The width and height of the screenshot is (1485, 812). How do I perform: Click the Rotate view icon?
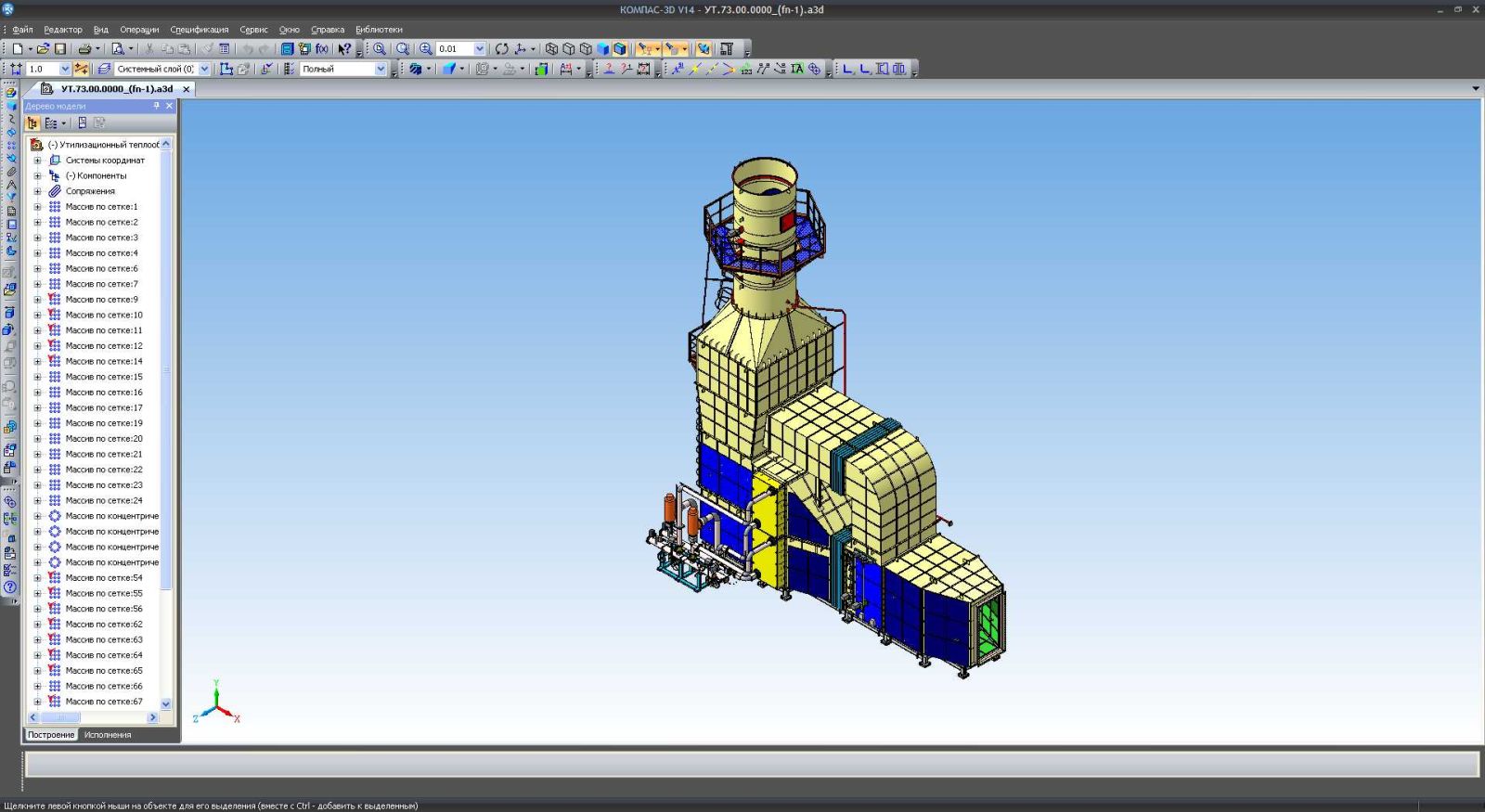pyautogui.click(x=501, y=49)
